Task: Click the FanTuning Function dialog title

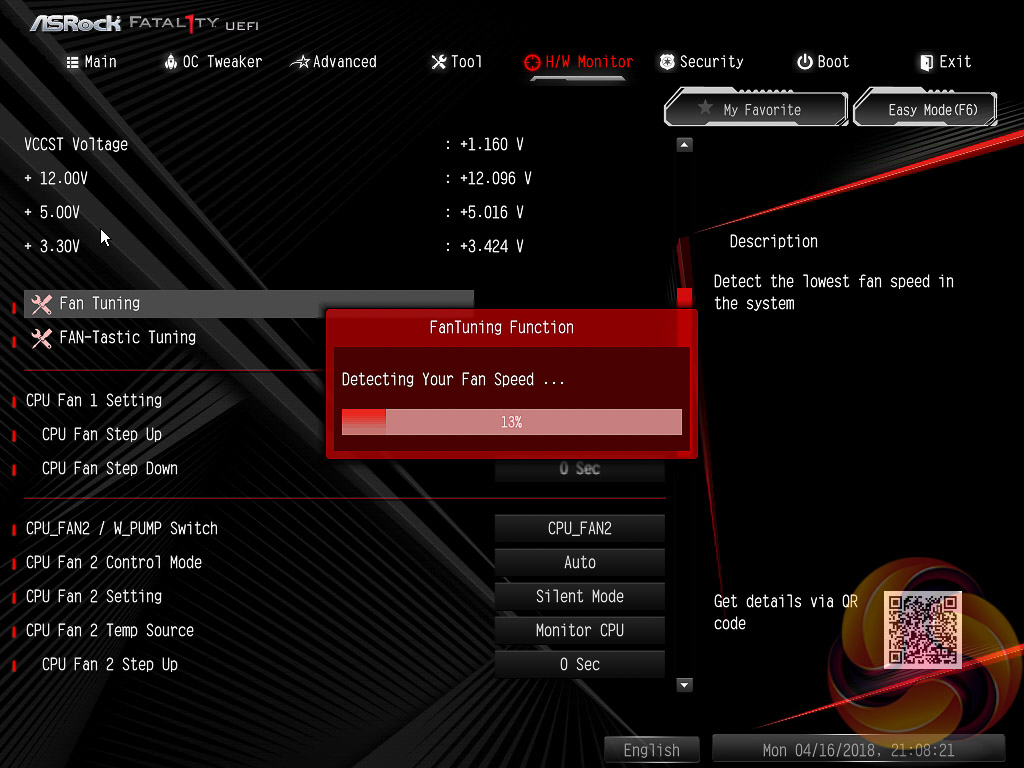Action: (502, 327)
